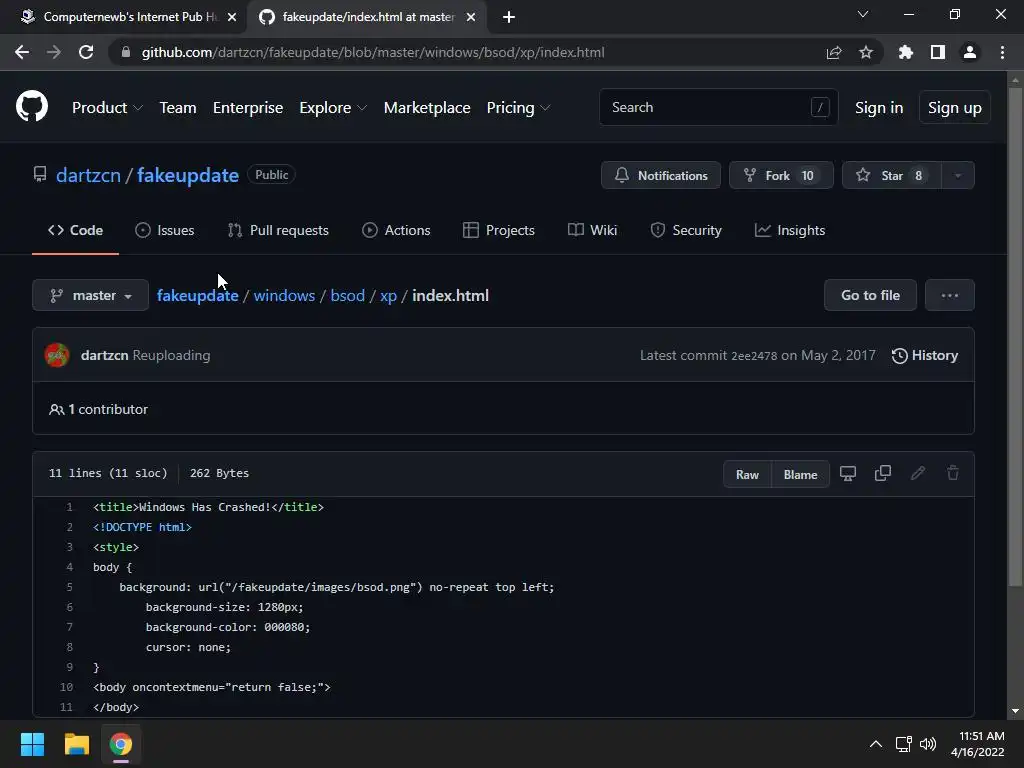
Task: Open the extensions puzzle icon
Action: [906, 52]
